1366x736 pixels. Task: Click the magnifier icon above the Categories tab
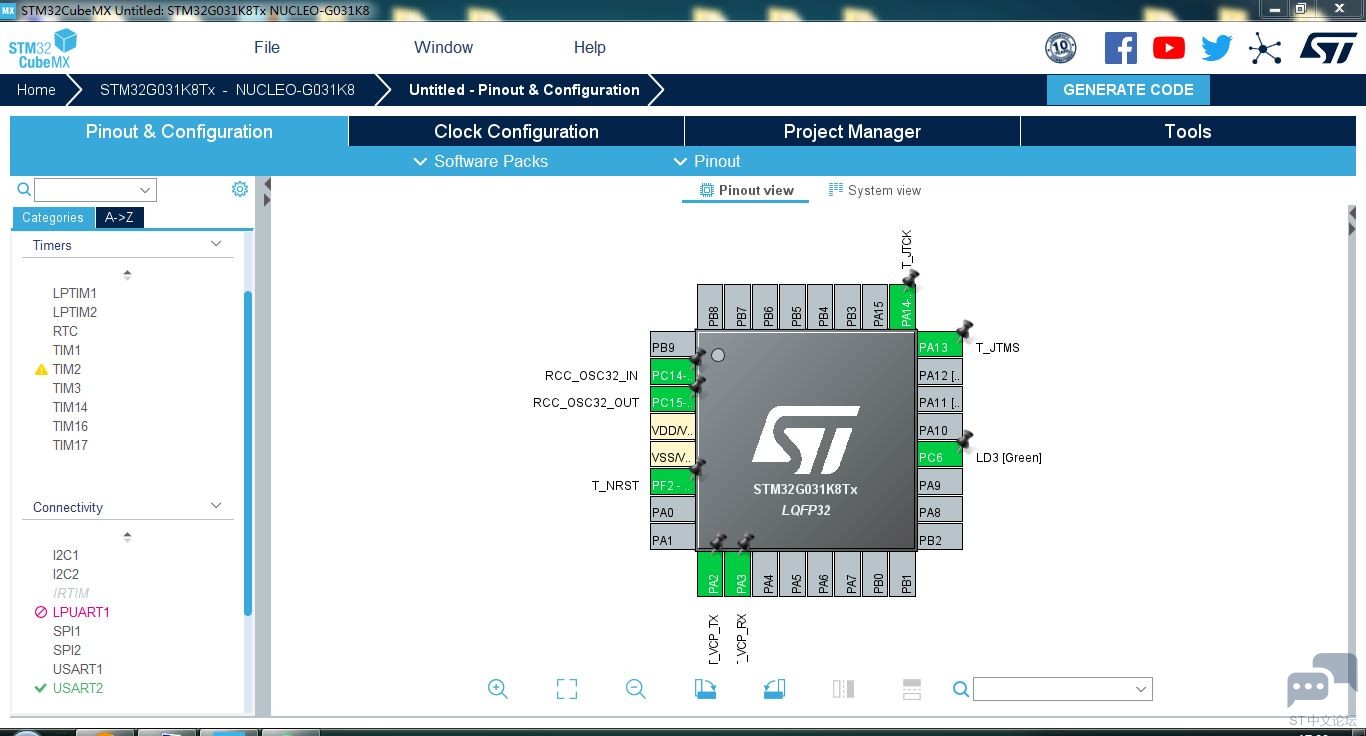24,189
